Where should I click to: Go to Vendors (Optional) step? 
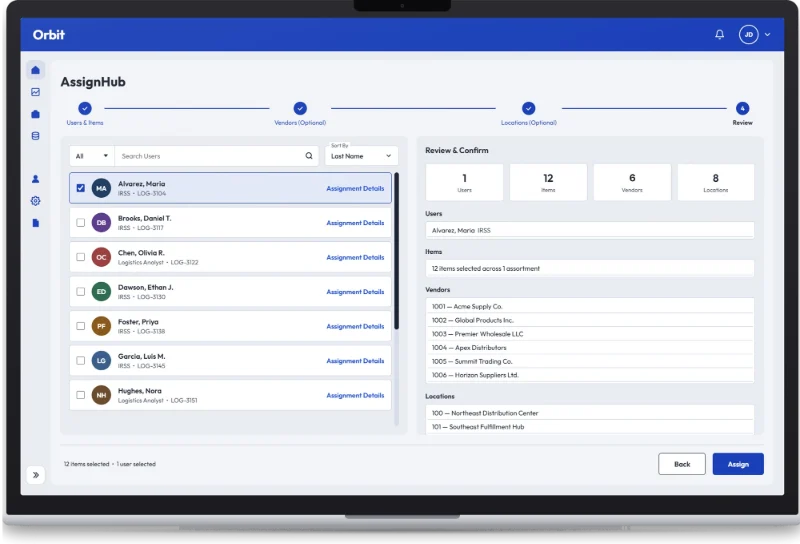point(300,113)
